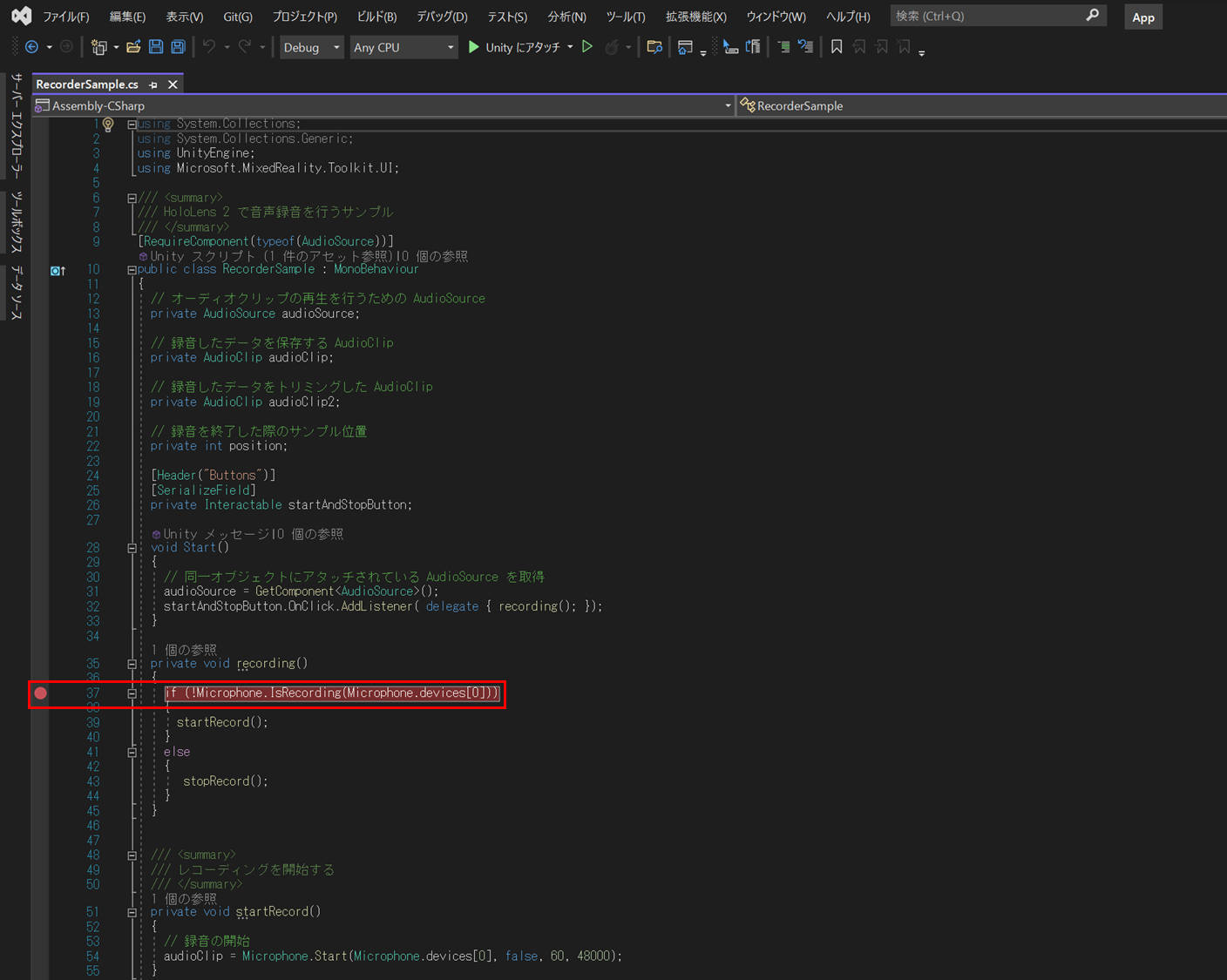Screen dimensions: 1227x980
Task: Click the browser window toolbar icon
Action: 685,47
